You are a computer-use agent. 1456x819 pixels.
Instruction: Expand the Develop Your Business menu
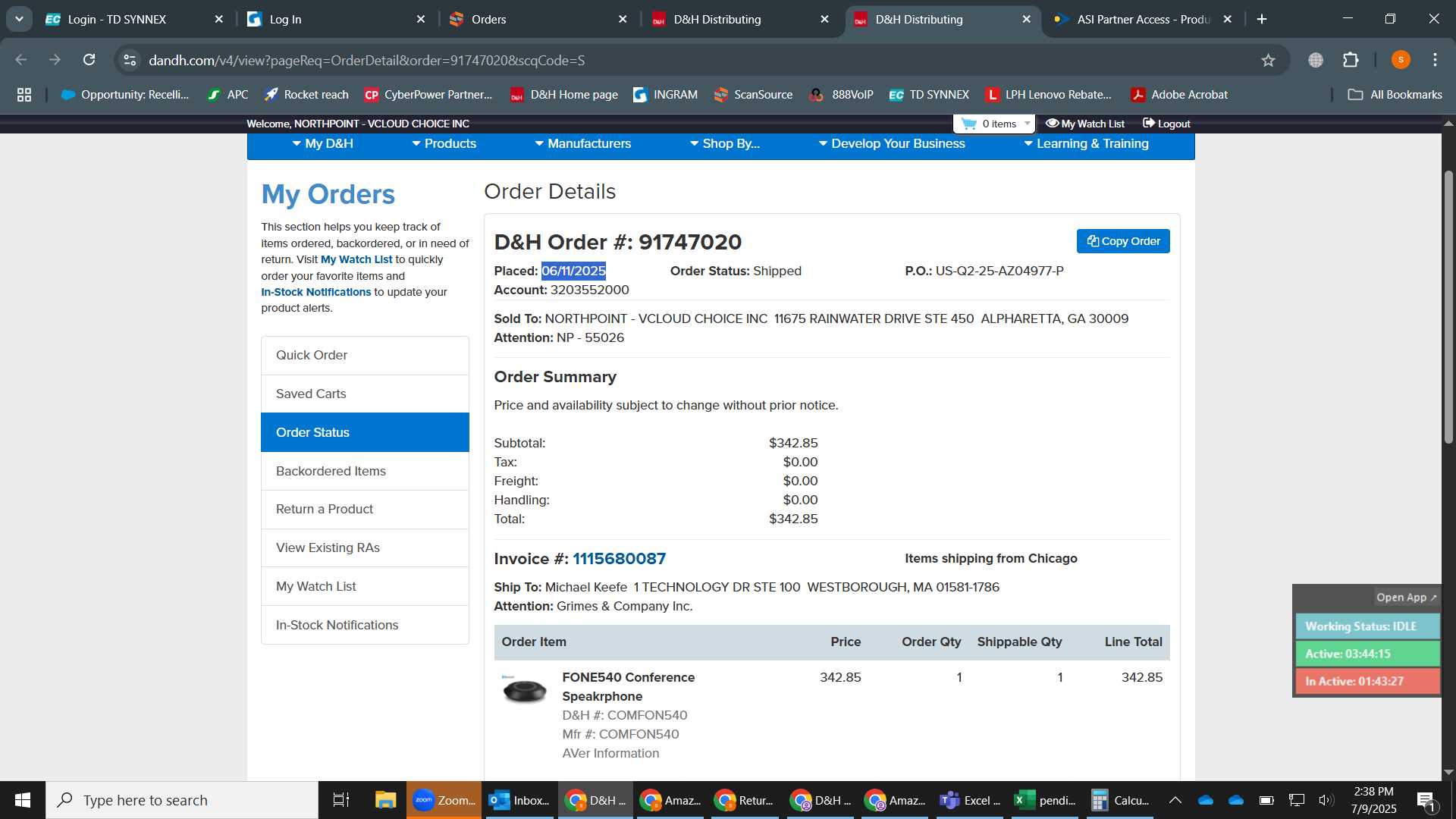pyautogui.click(x=892, y=143)
